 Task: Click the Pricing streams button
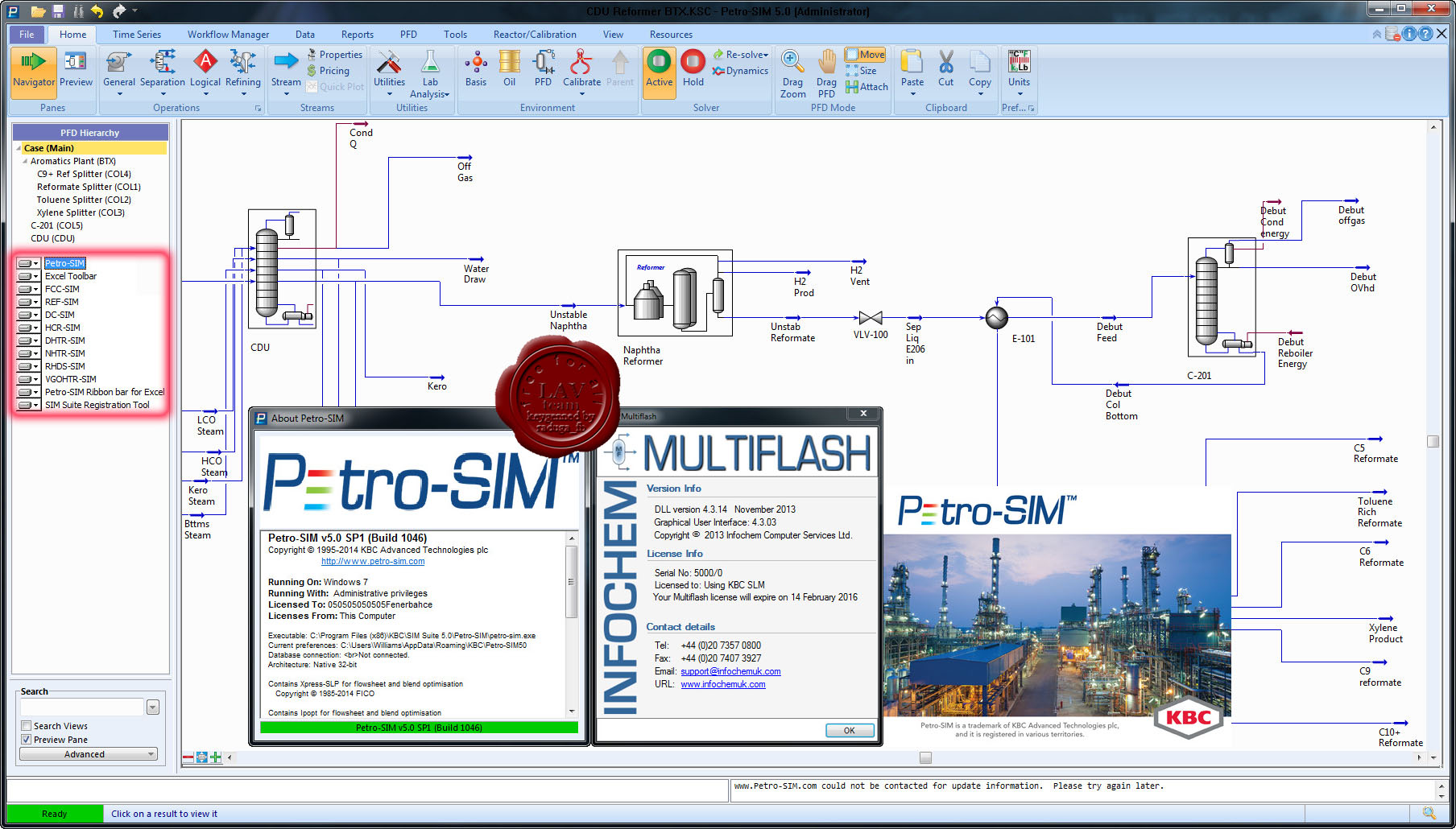pyautogui.click(x=329, y=71)
